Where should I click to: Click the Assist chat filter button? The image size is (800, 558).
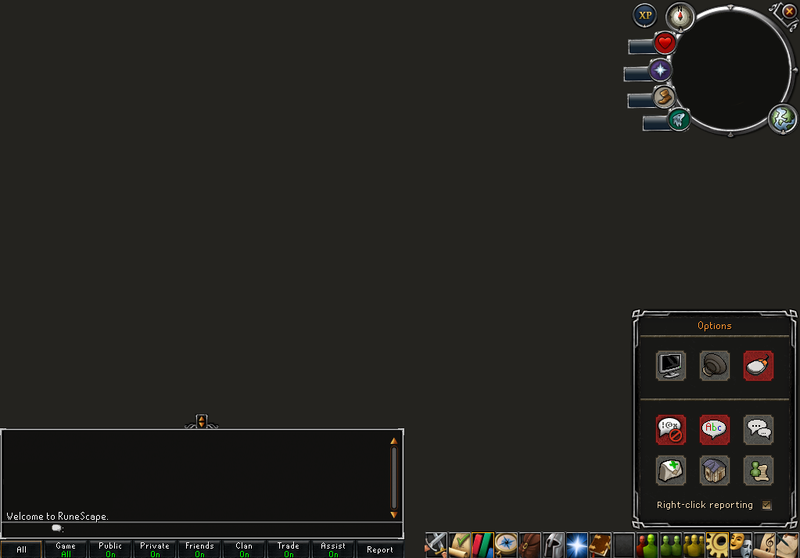(333, 549)
